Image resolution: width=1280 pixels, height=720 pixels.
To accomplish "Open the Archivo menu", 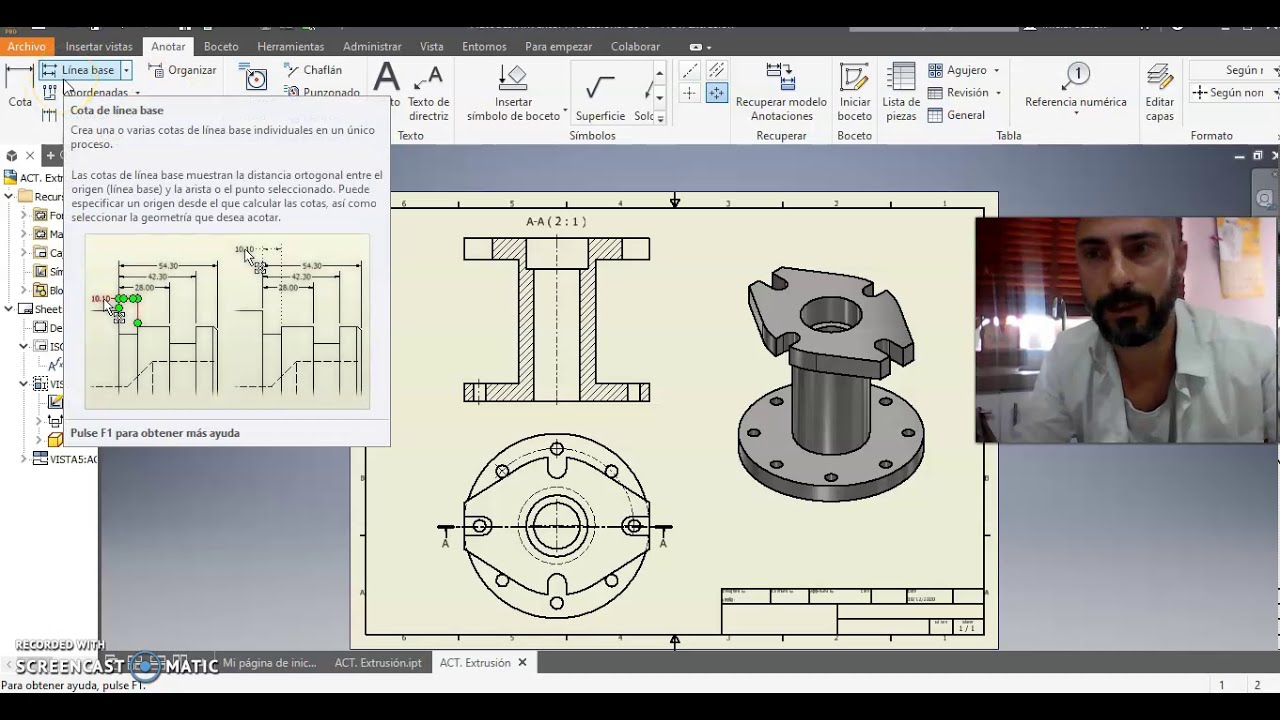I will point(26,46).
